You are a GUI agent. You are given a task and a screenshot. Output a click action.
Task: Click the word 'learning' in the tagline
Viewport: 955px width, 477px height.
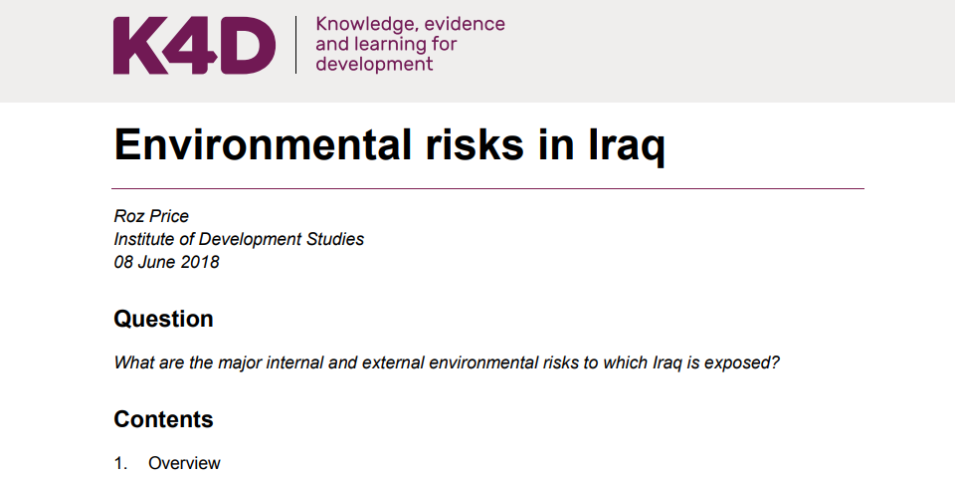[387, 44]
